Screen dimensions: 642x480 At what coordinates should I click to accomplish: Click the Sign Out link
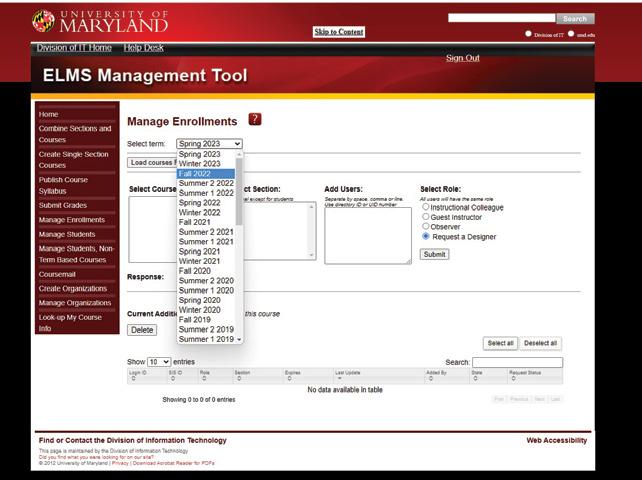click(463, 58)
